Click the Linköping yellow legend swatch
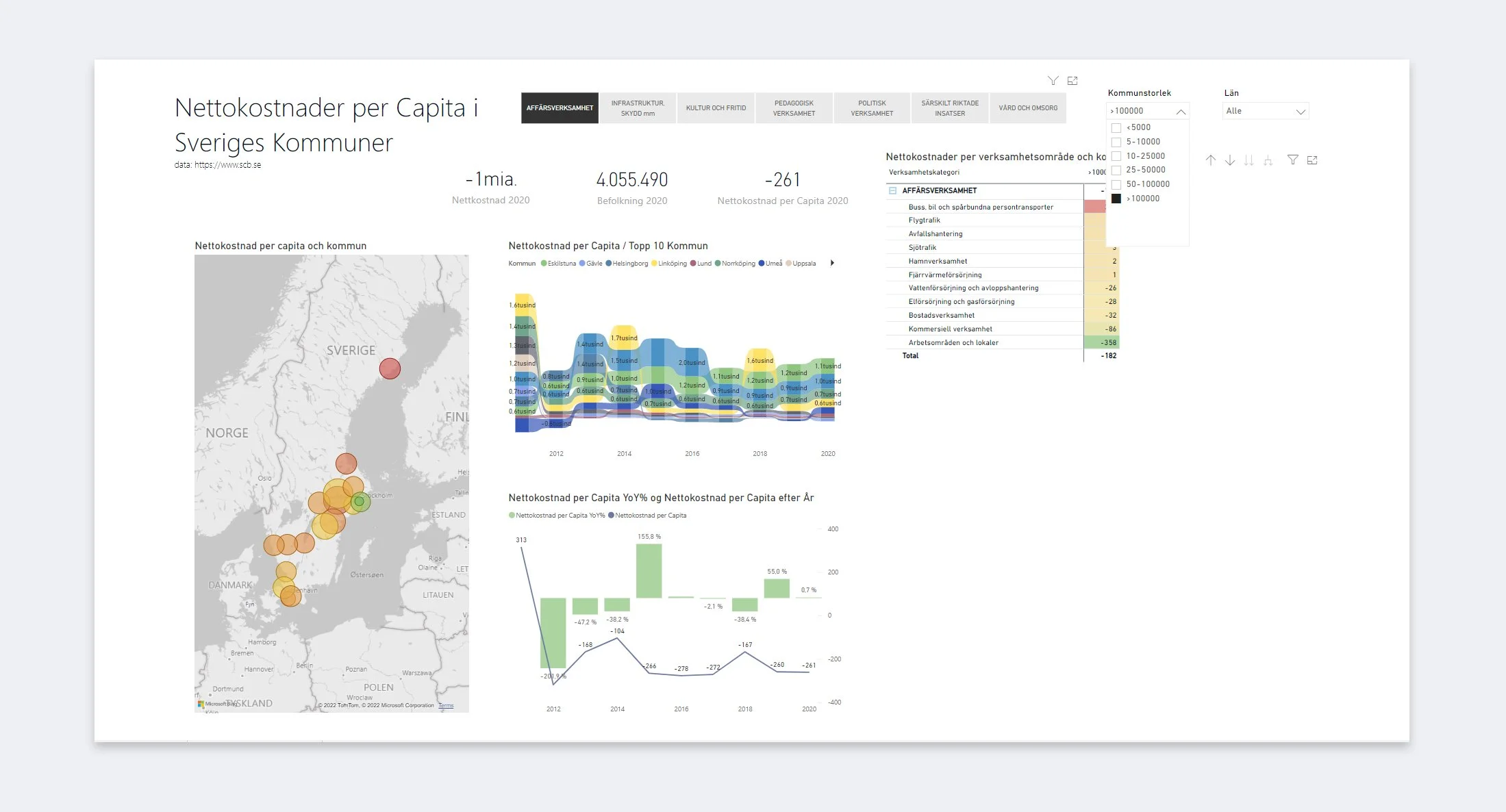This screenshot has height=812, width=1506. click(654, 264)
